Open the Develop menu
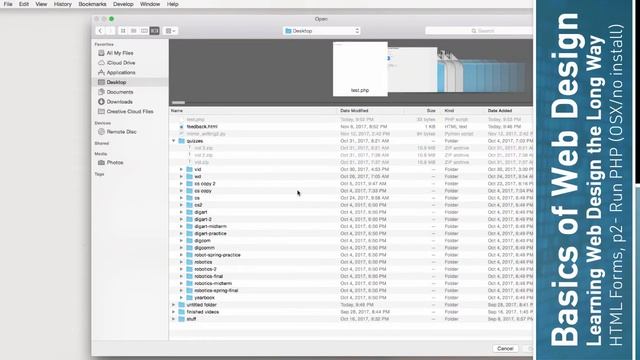640x360 pixels. click(x=123, y=4)
